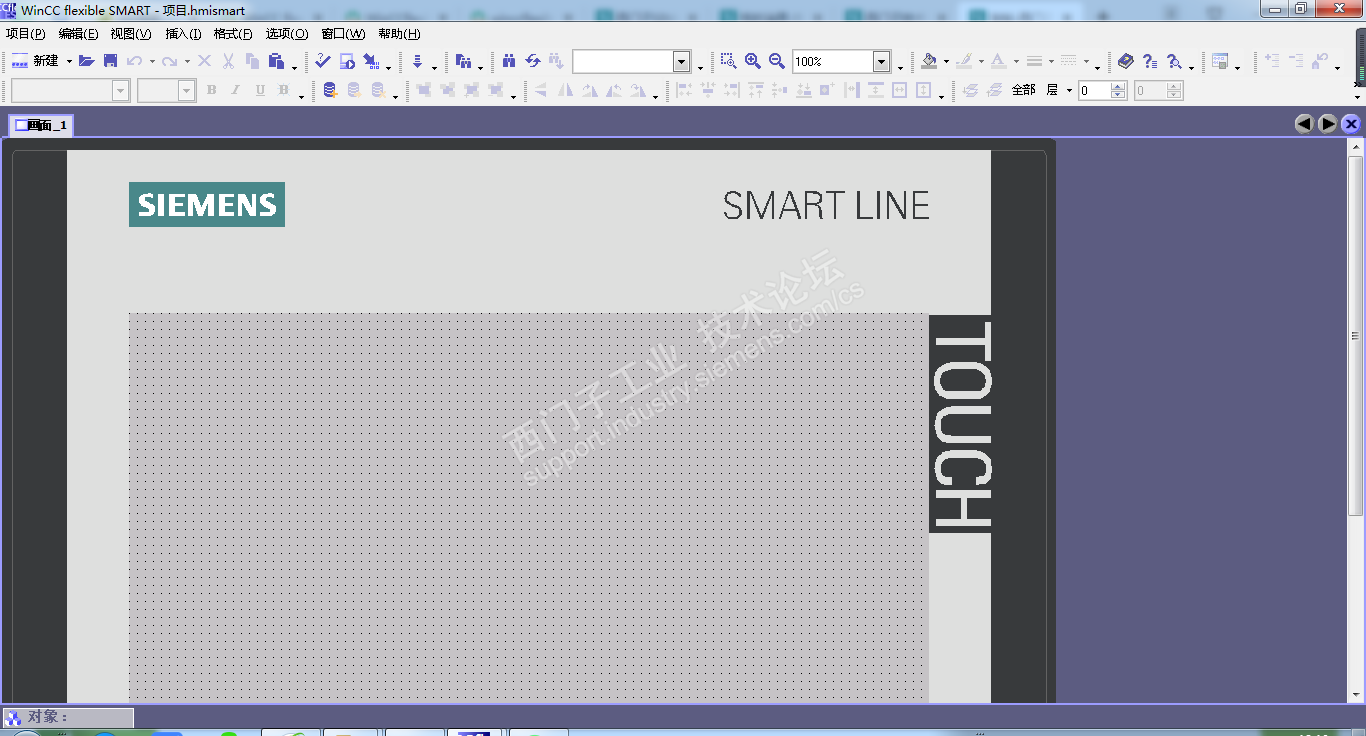The image size is (1366, 736).
Task: Increase the active layer number spinner
Action: pyautogui.click(x=1118, y=86)
